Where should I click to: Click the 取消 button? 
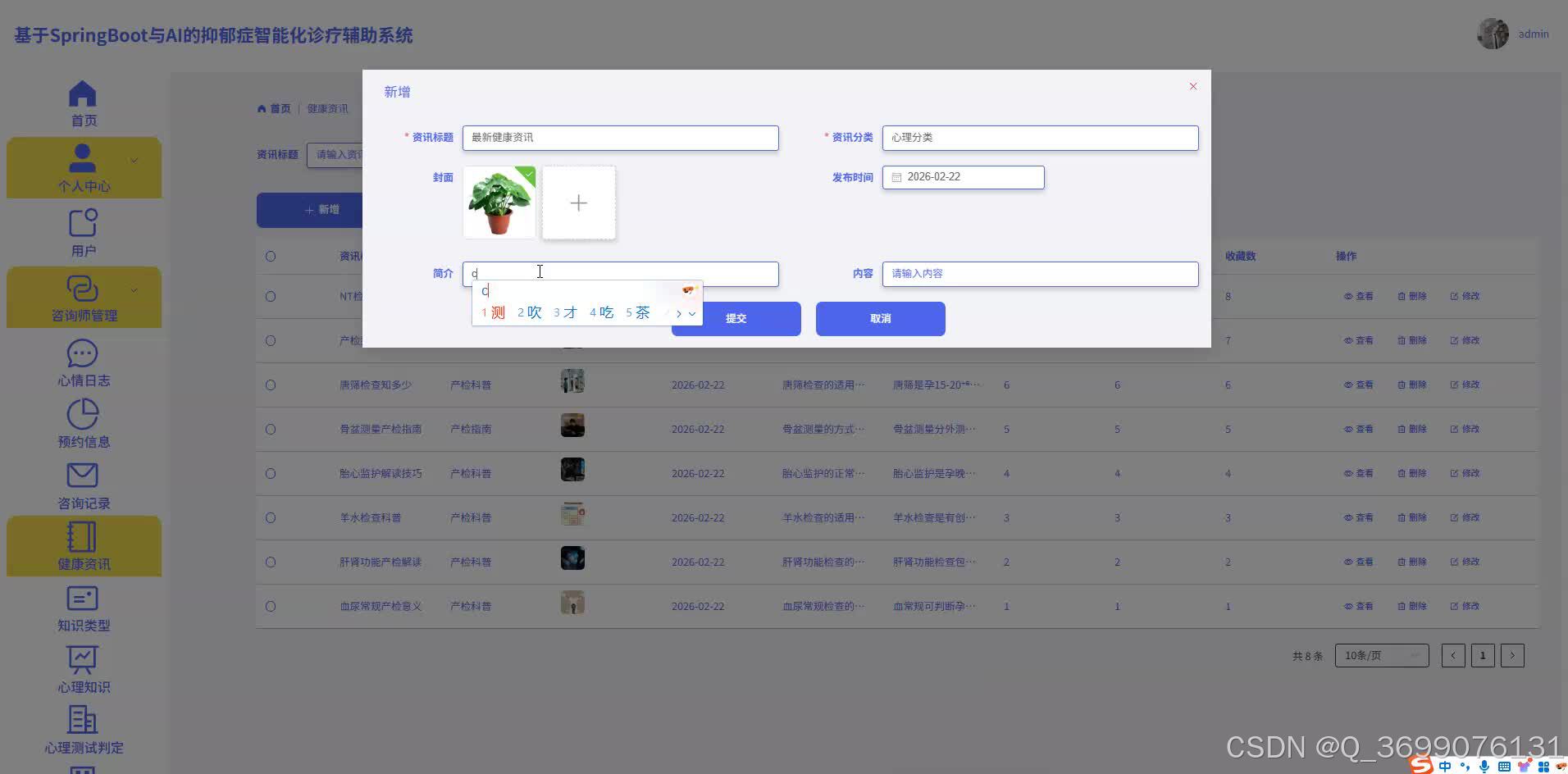pos(881,319)
